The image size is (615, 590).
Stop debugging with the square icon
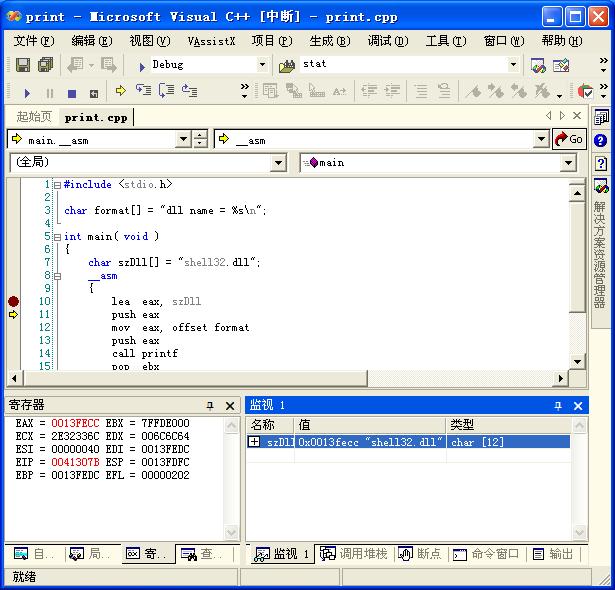[x=72, y=93]
